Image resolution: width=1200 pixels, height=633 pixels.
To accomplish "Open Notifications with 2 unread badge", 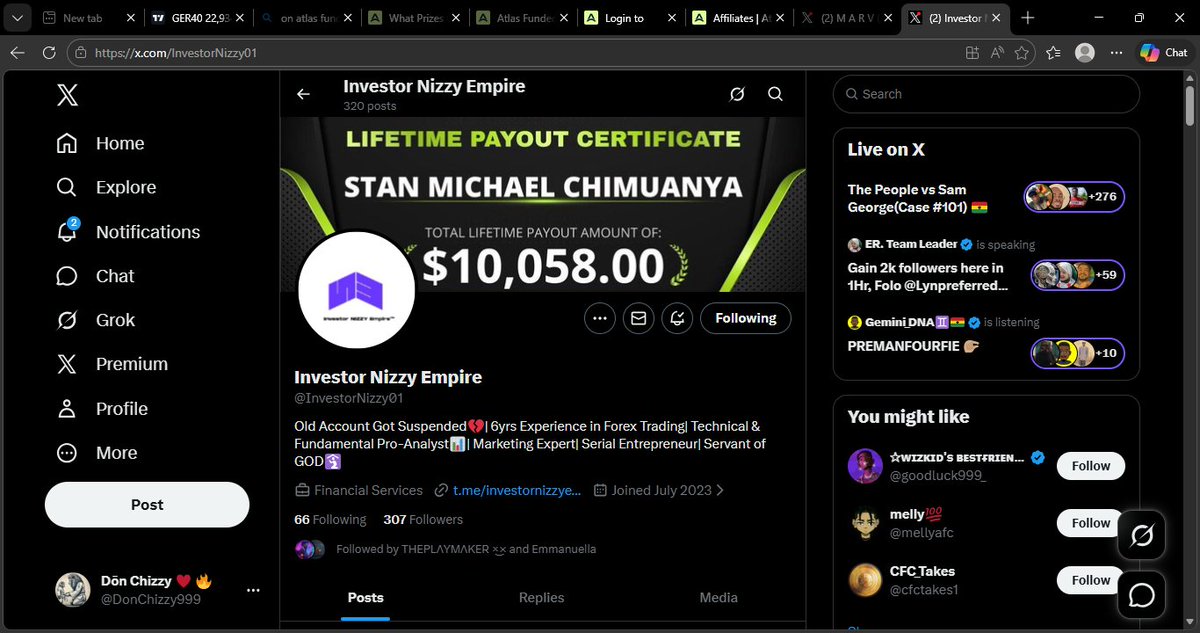I will 128,231.
